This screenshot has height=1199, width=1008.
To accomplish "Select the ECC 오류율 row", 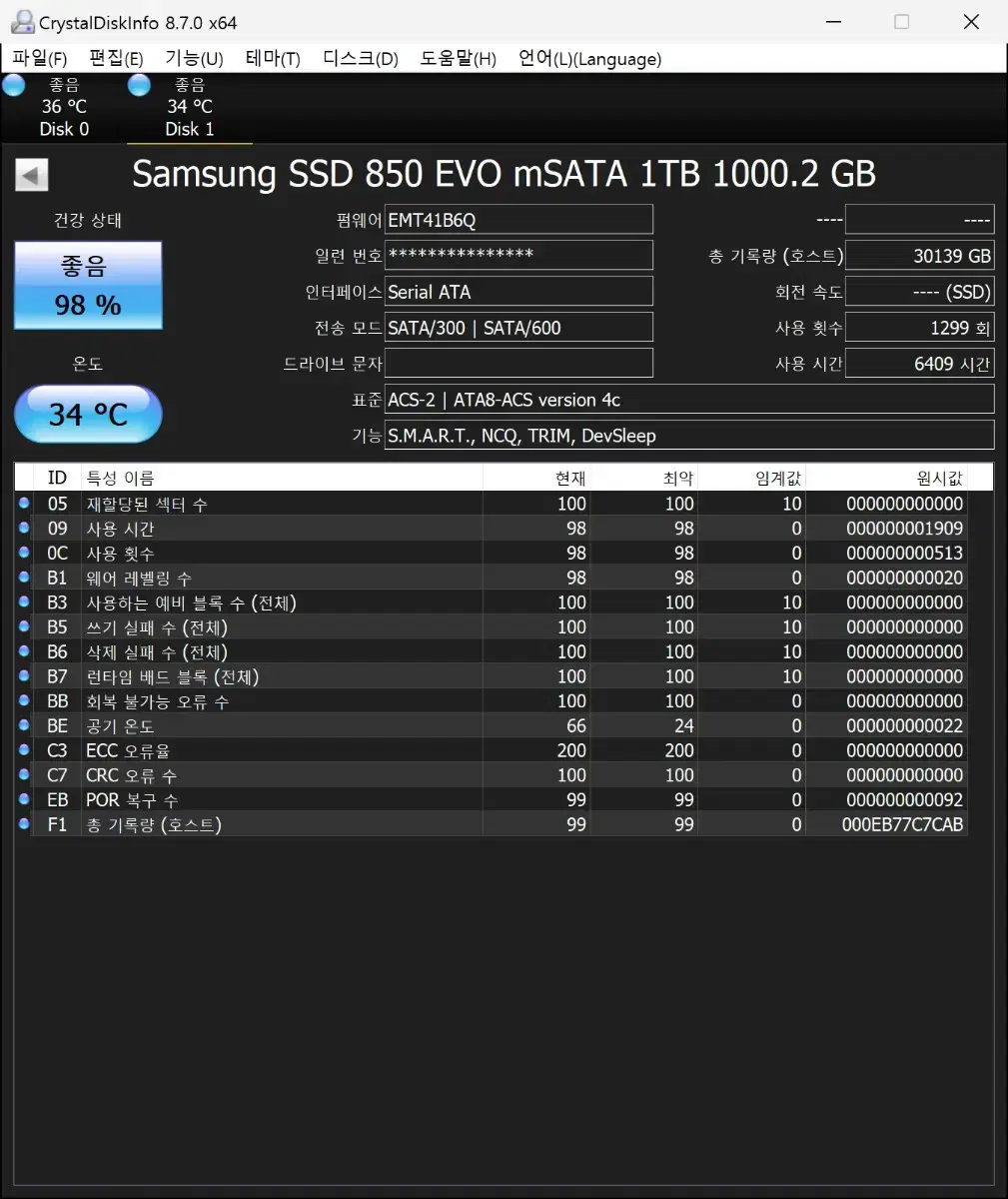I will (491, 750).
